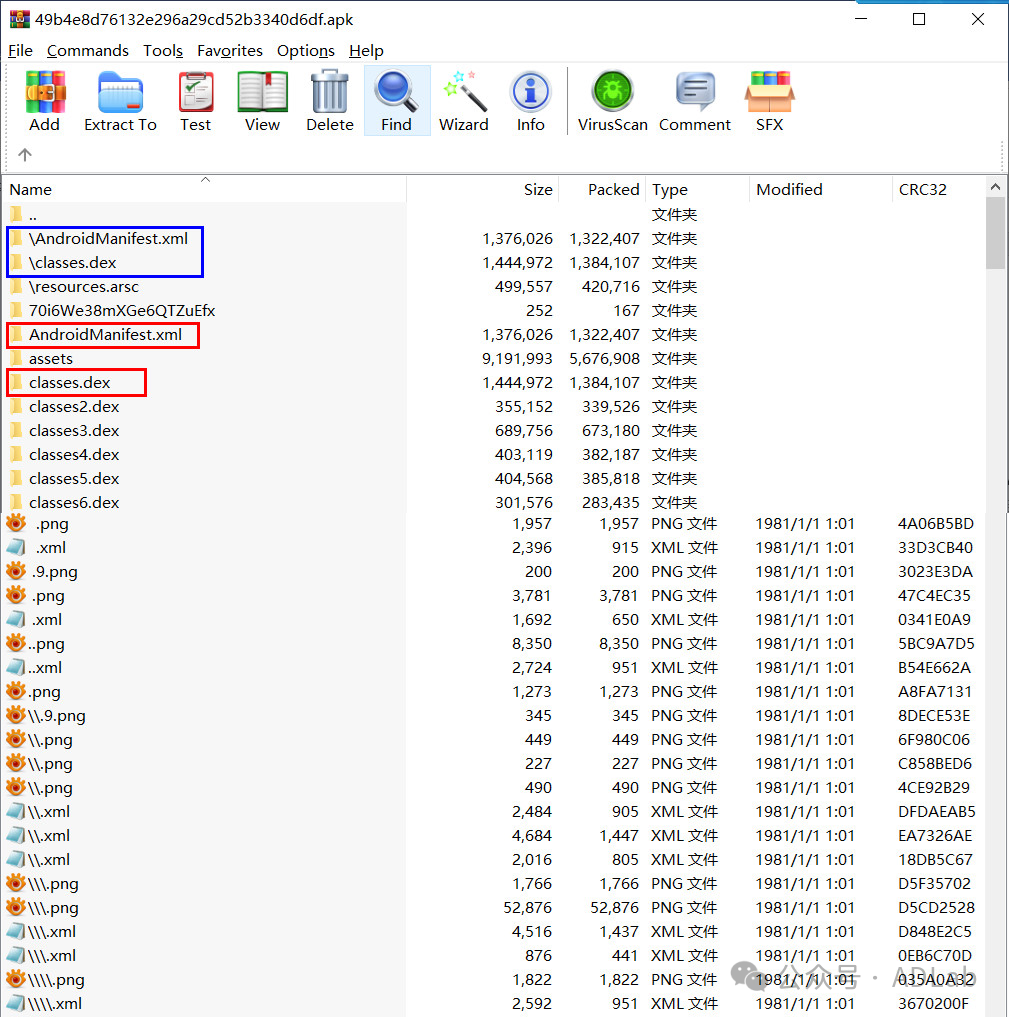Image resolution: width=1009 pixels, height=1017 pixels.
Task: Select the classes2.dex entry
Action: (x=73, y=407)
